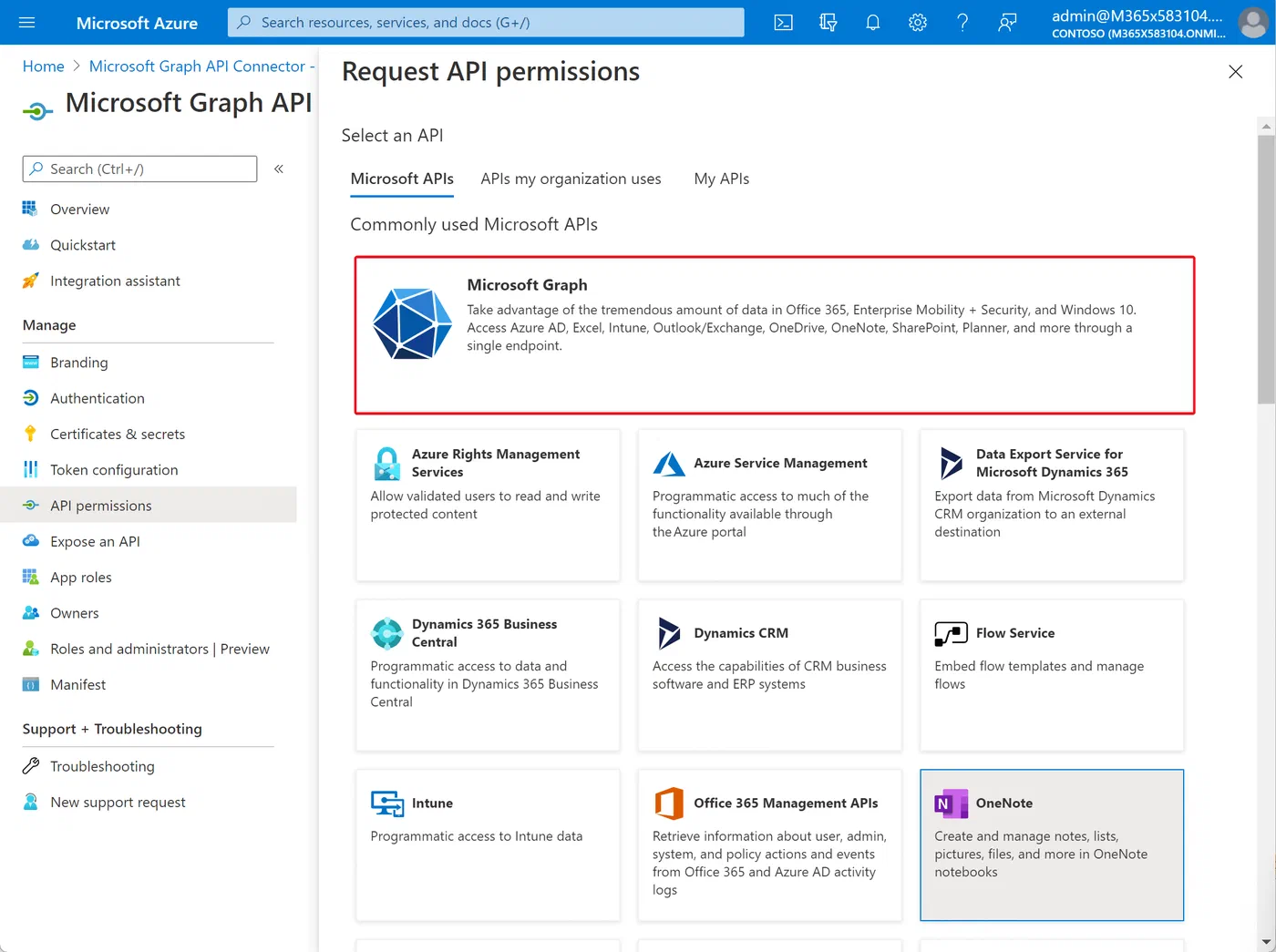1276x952 pixels.
Task: Click the Microsoft Graph polyhedron logo
Action: click(412, 323)
